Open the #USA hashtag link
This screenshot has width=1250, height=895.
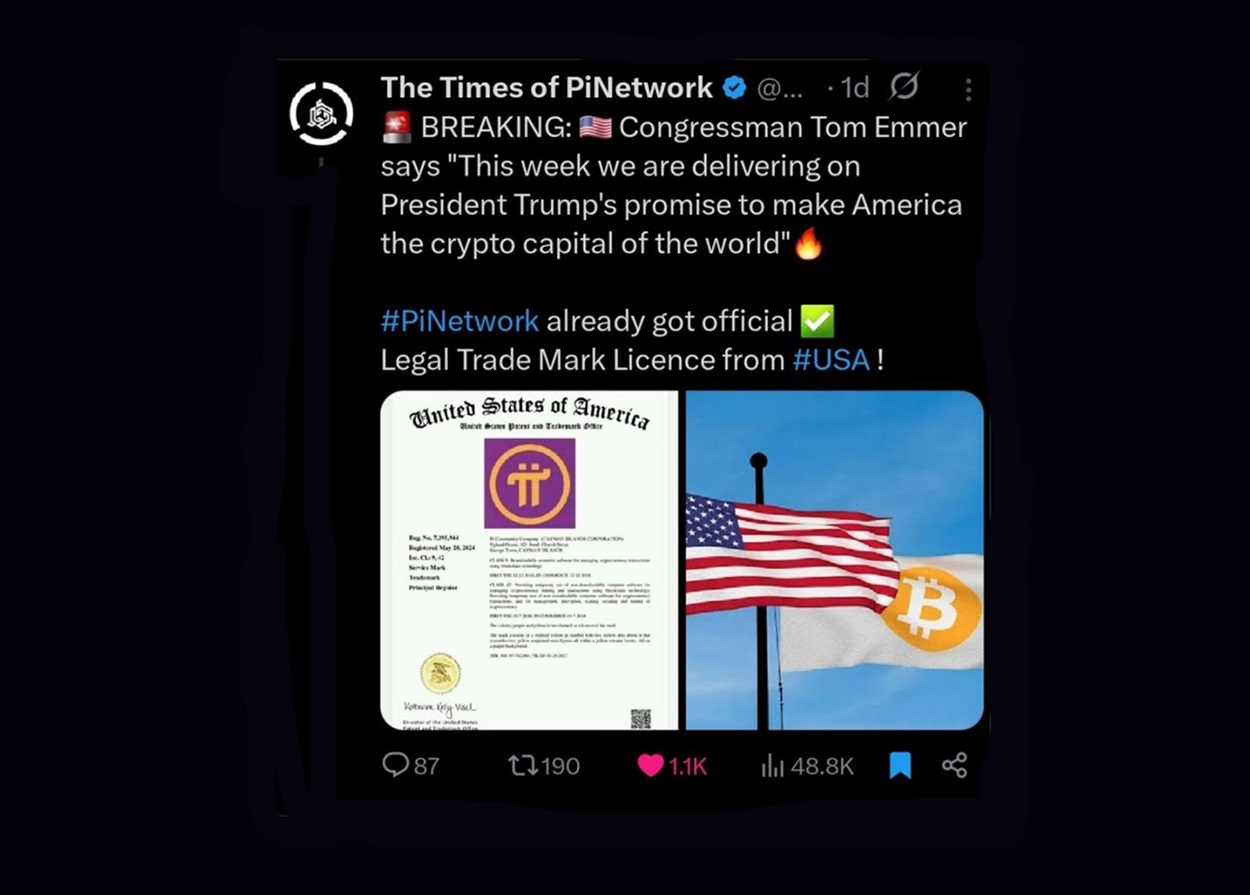831,360
